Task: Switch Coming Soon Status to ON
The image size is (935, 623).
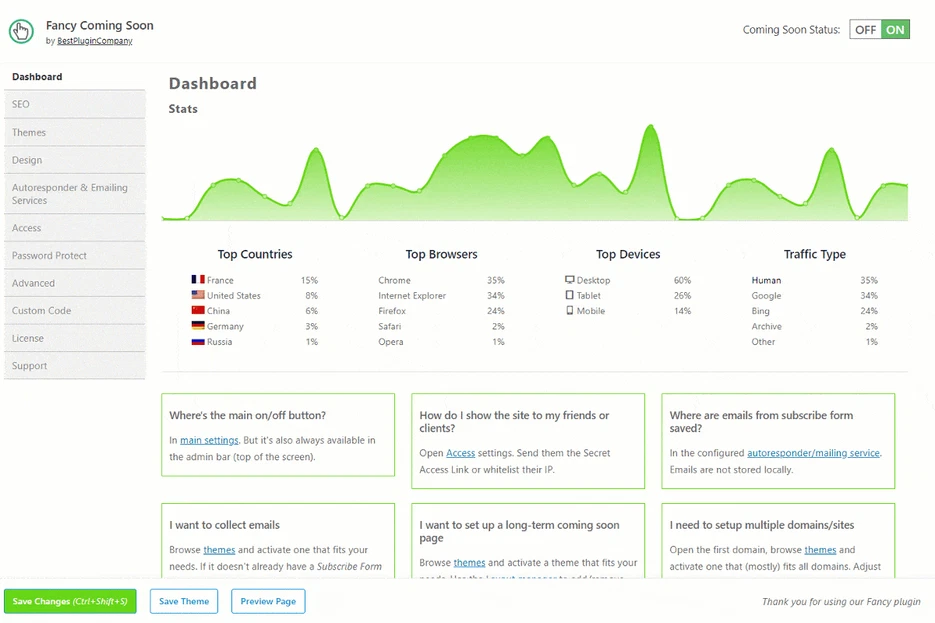Action: click(895, 30)
